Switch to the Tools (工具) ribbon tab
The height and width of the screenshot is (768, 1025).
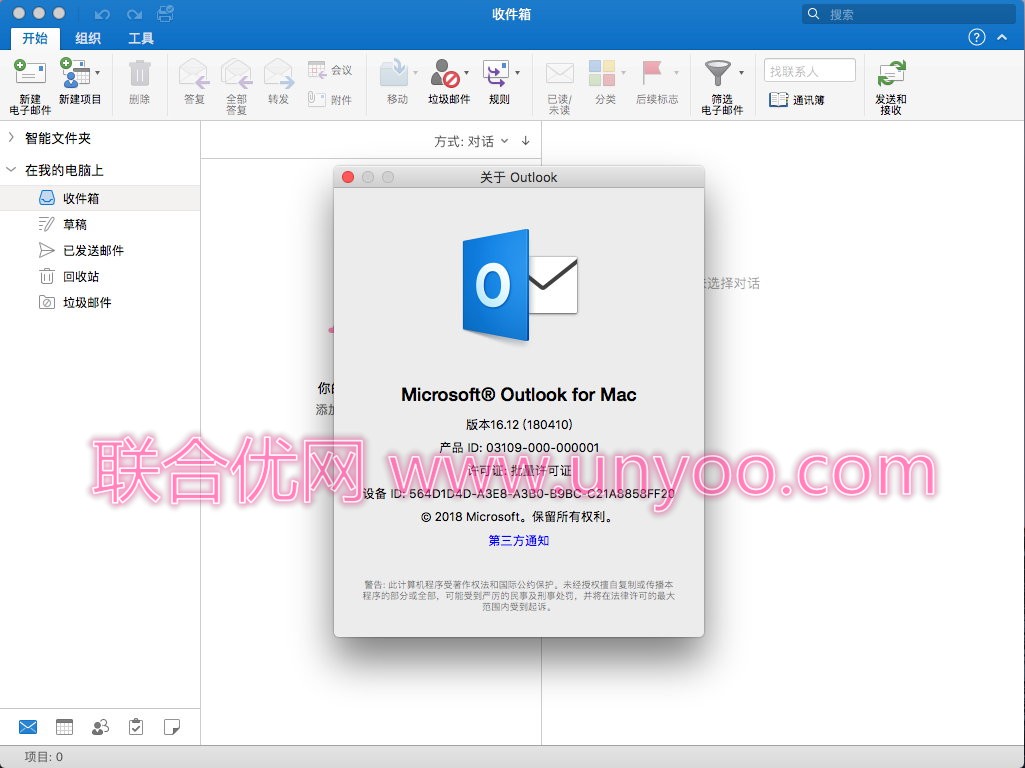[141, 38]
